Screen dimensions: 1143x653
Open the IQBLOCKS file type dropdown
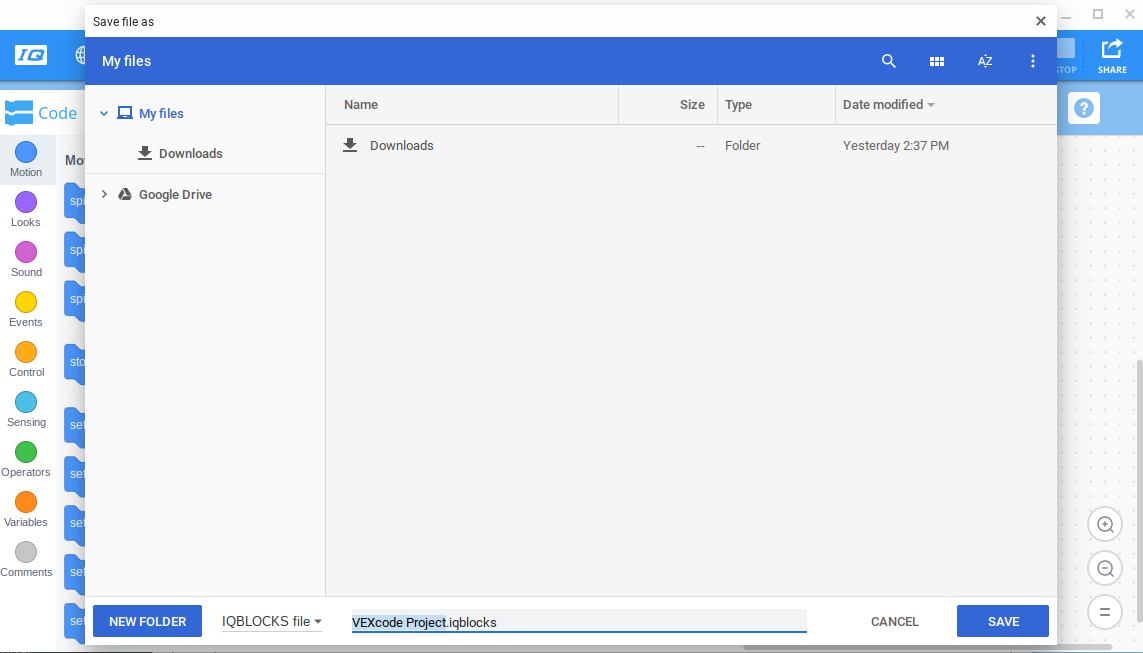271,621
